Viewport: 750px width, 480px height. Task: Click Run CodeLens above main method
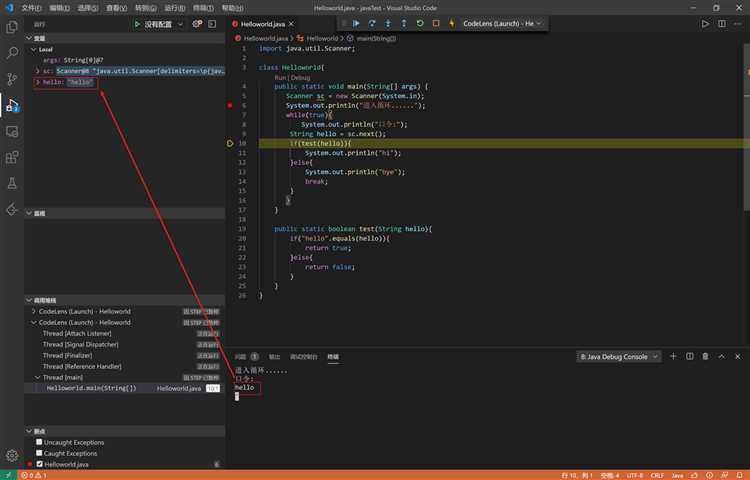point(280,77)
